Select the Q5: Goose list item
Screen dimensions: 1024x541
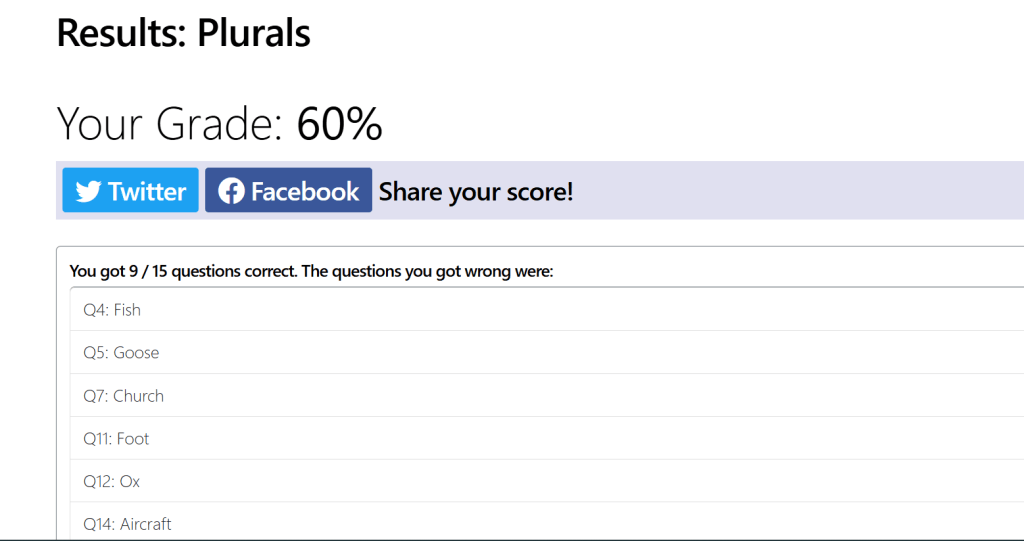click(121, 353)
